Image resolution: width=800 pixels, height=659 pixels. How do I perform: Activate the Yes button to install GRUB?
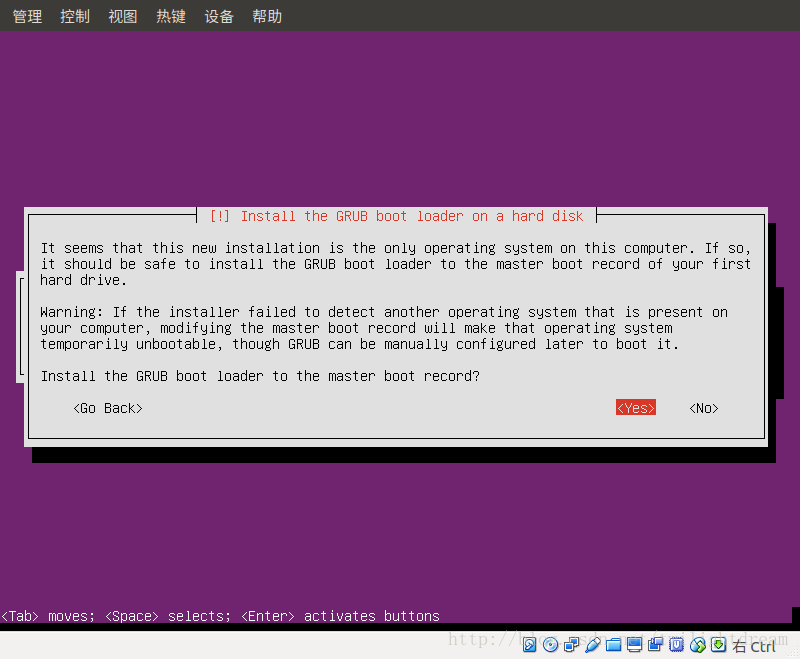coord(635,407)
